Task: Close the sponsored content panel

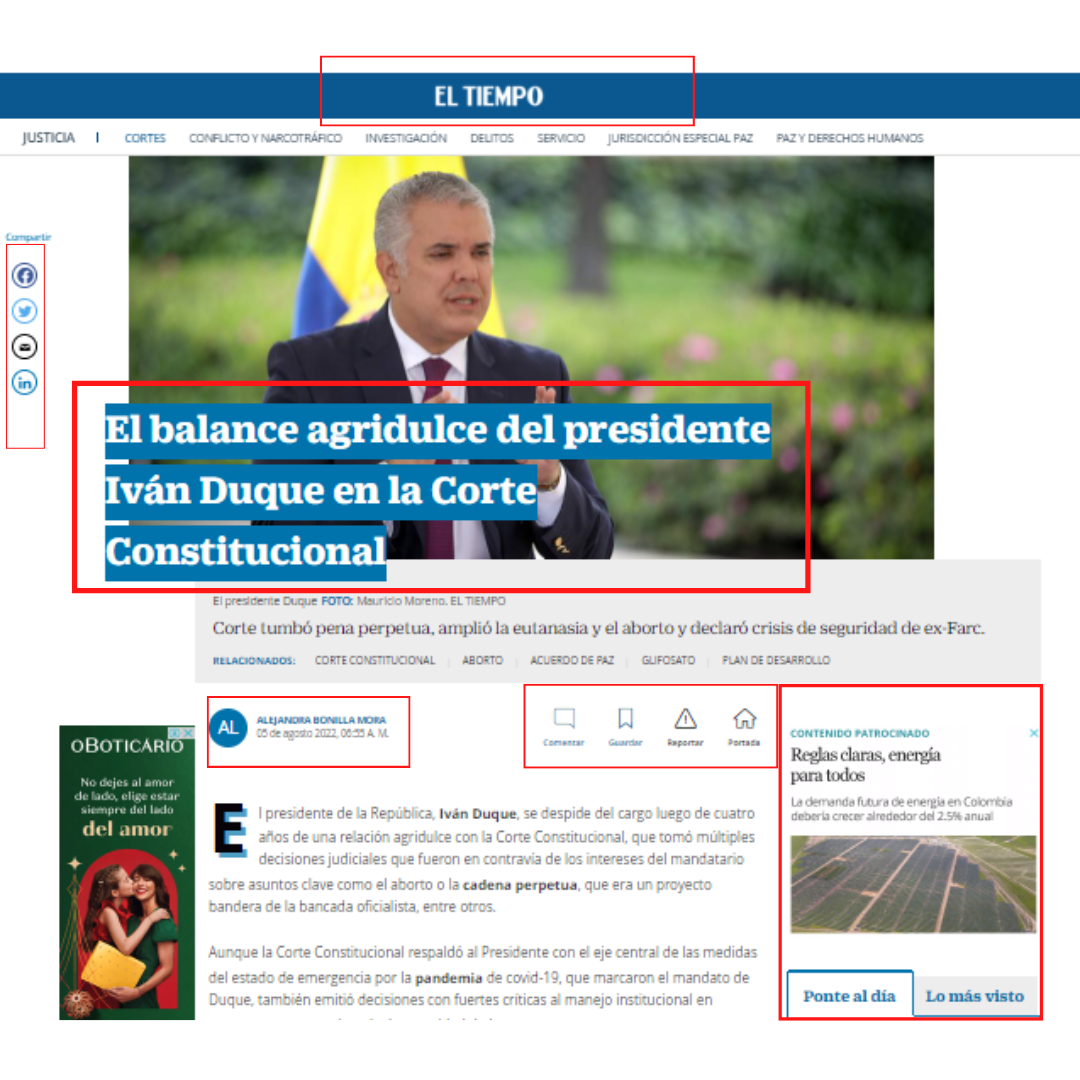Action: point(1033,733)
